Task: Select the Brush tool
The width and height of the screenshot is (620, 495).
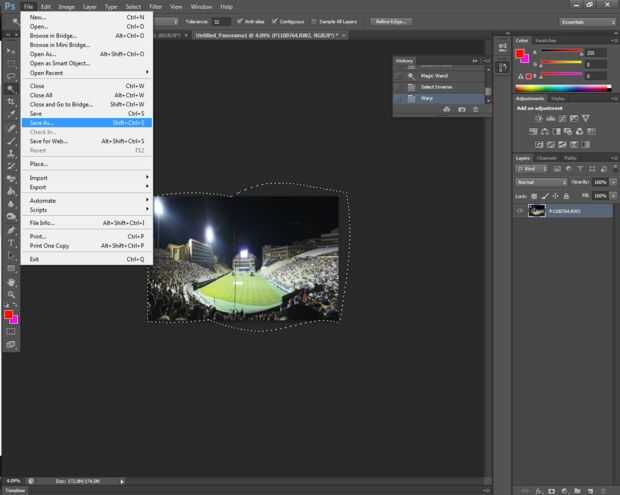Action: click(11, 140)
